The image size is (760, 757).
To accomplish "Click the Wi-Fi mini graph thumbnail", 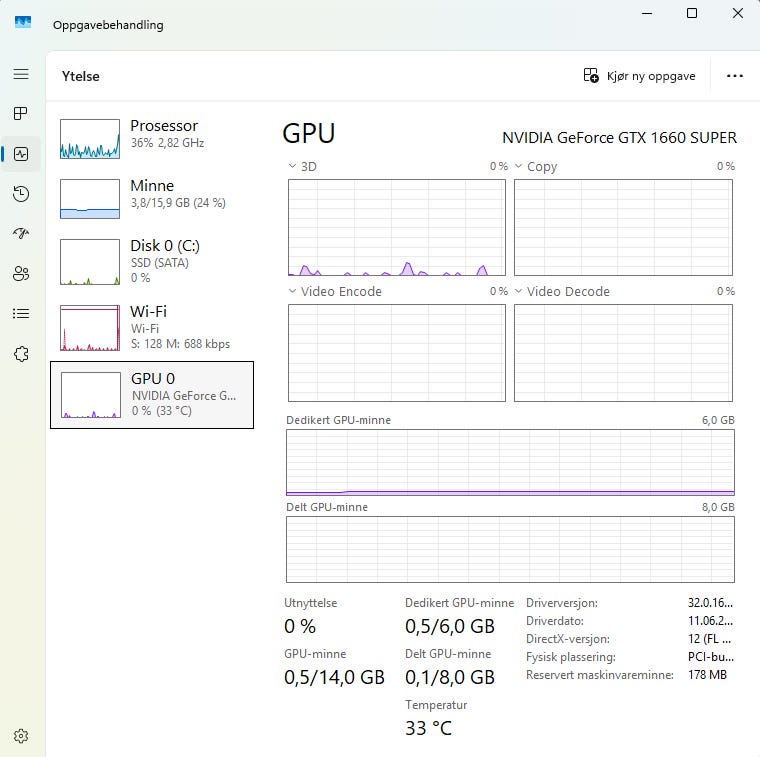I will pyautogui.click(x=90, y=328).
